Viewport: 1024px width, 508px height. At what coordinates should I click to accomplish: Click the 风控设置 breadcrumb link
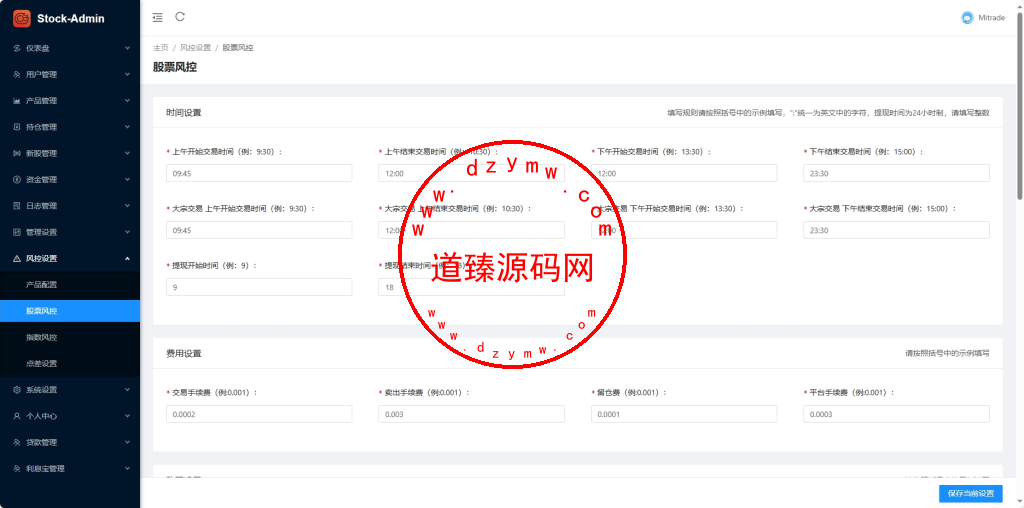(x=195, y=48)
